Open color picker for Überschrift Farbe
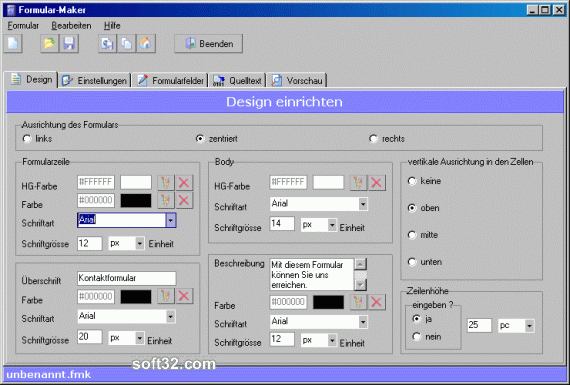 point(166,296)
